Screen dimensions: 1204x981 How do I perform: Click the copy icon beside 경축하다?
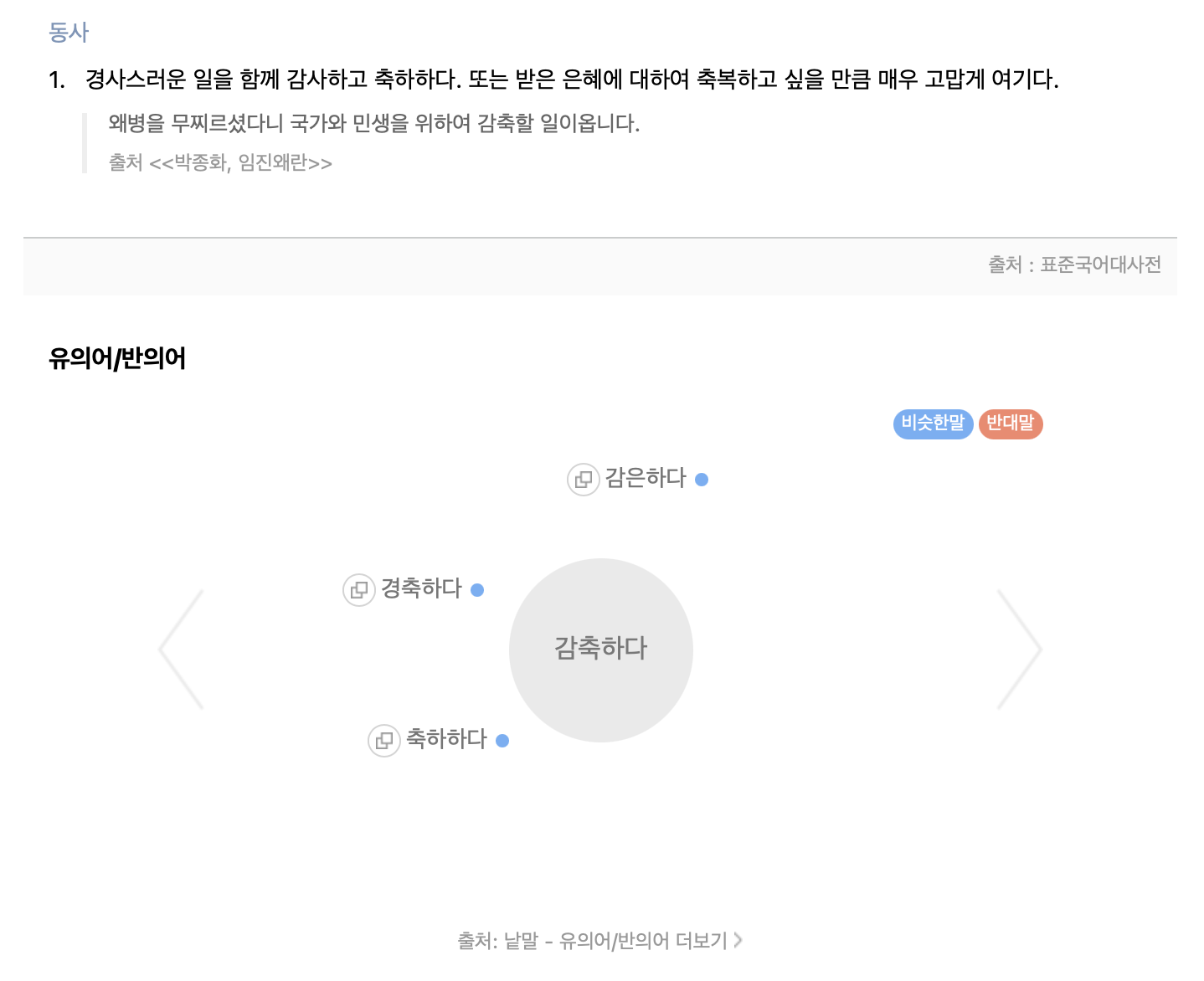pyautogui.click(x=359, y=589)
